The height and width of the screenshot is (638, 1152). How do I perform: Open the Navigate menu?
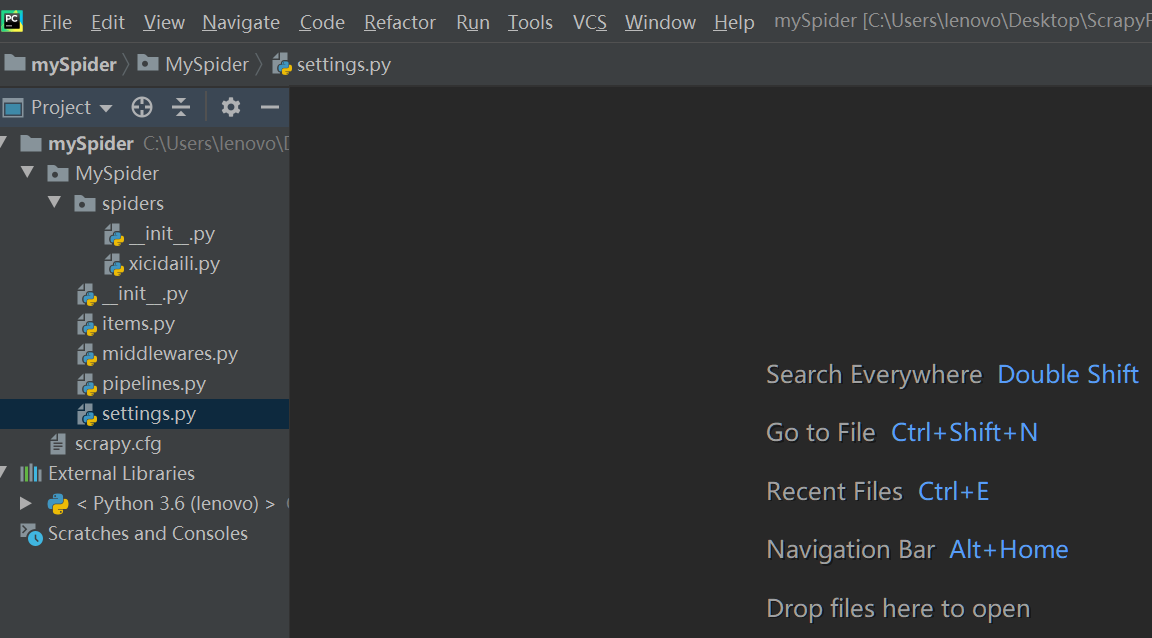(x=241, y=23)
